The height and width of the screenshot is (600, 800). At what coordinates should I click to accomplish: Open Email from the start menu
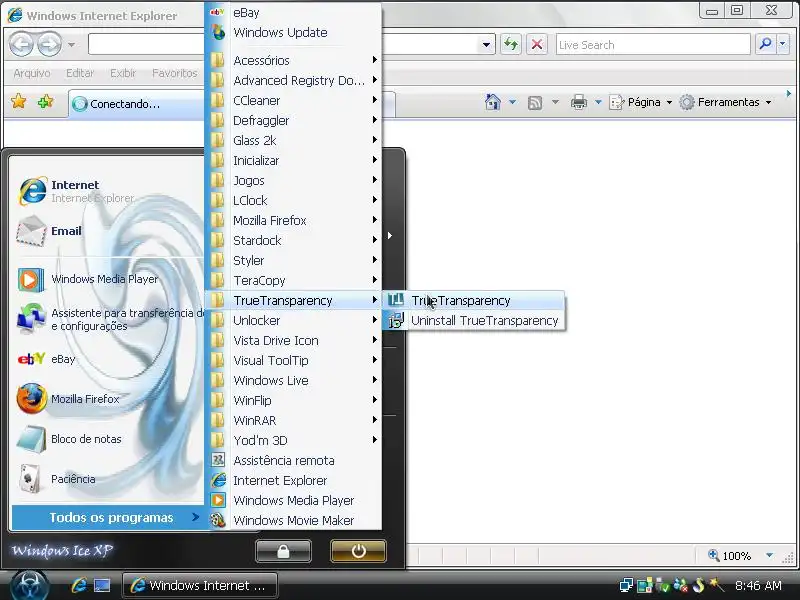[107, 231]
